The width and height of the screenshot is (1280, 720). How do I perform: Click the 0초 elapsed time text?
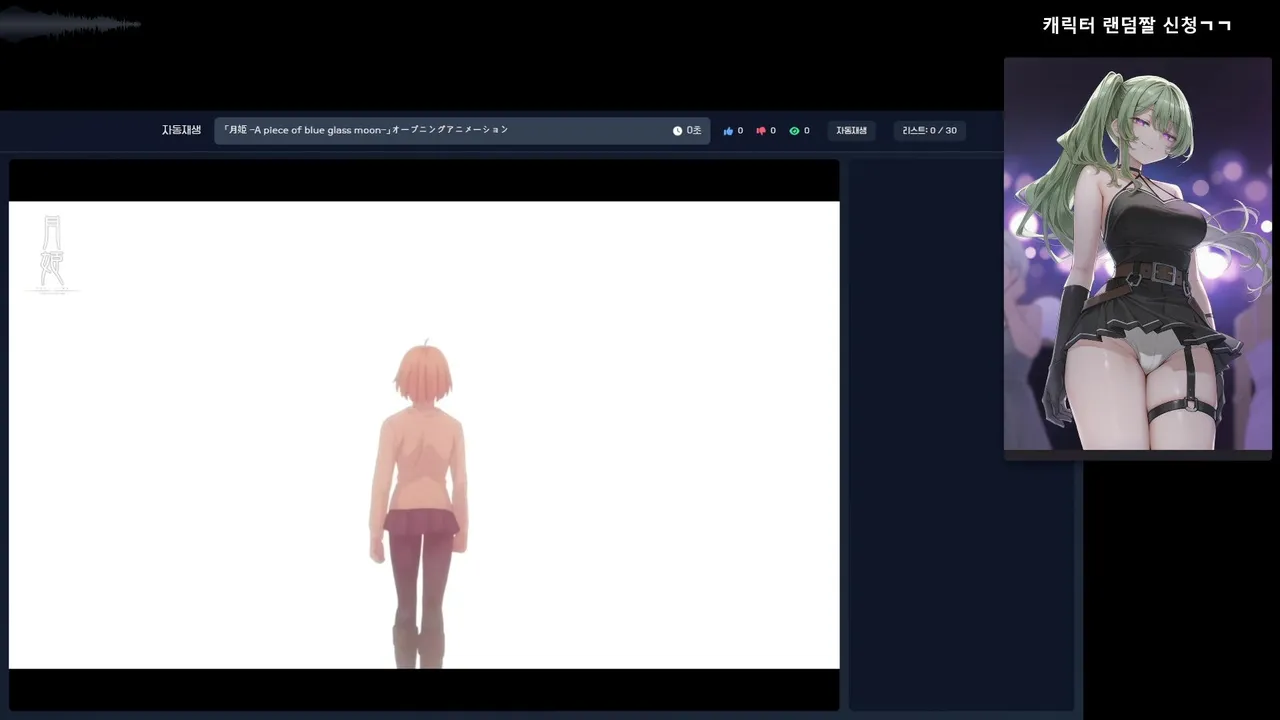(x=694, y=131)
